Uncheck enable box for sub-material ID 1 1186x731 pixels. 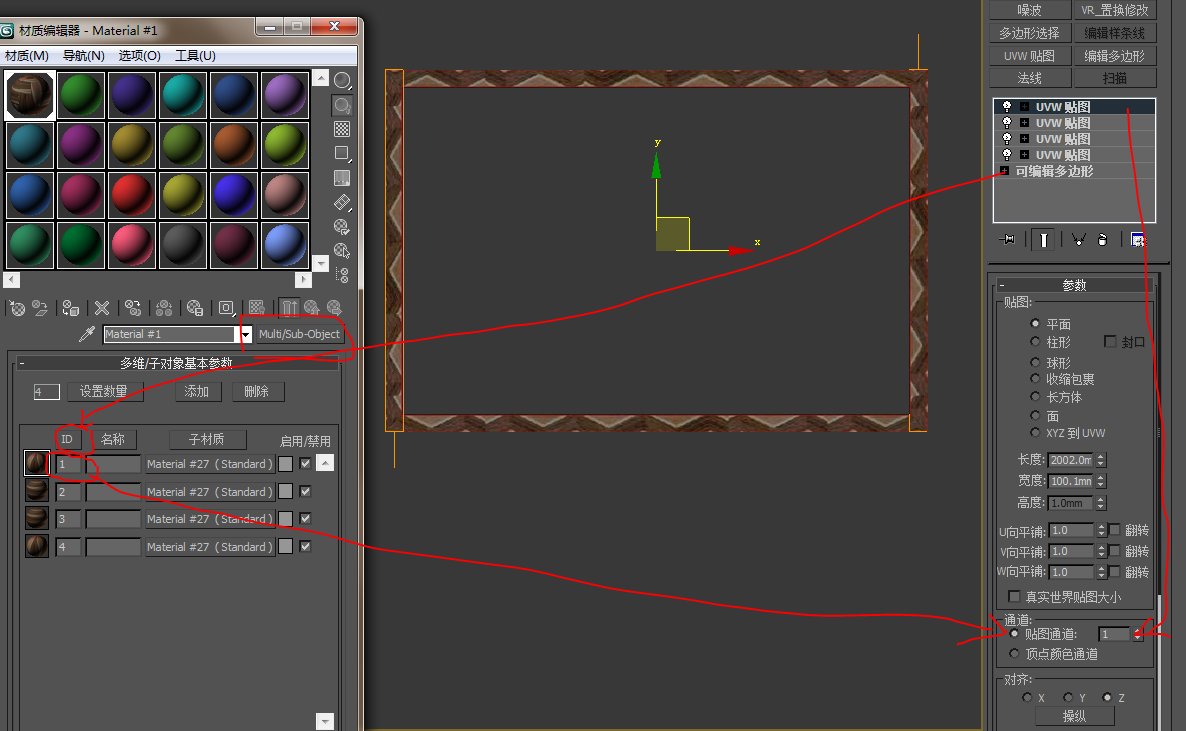305,464
